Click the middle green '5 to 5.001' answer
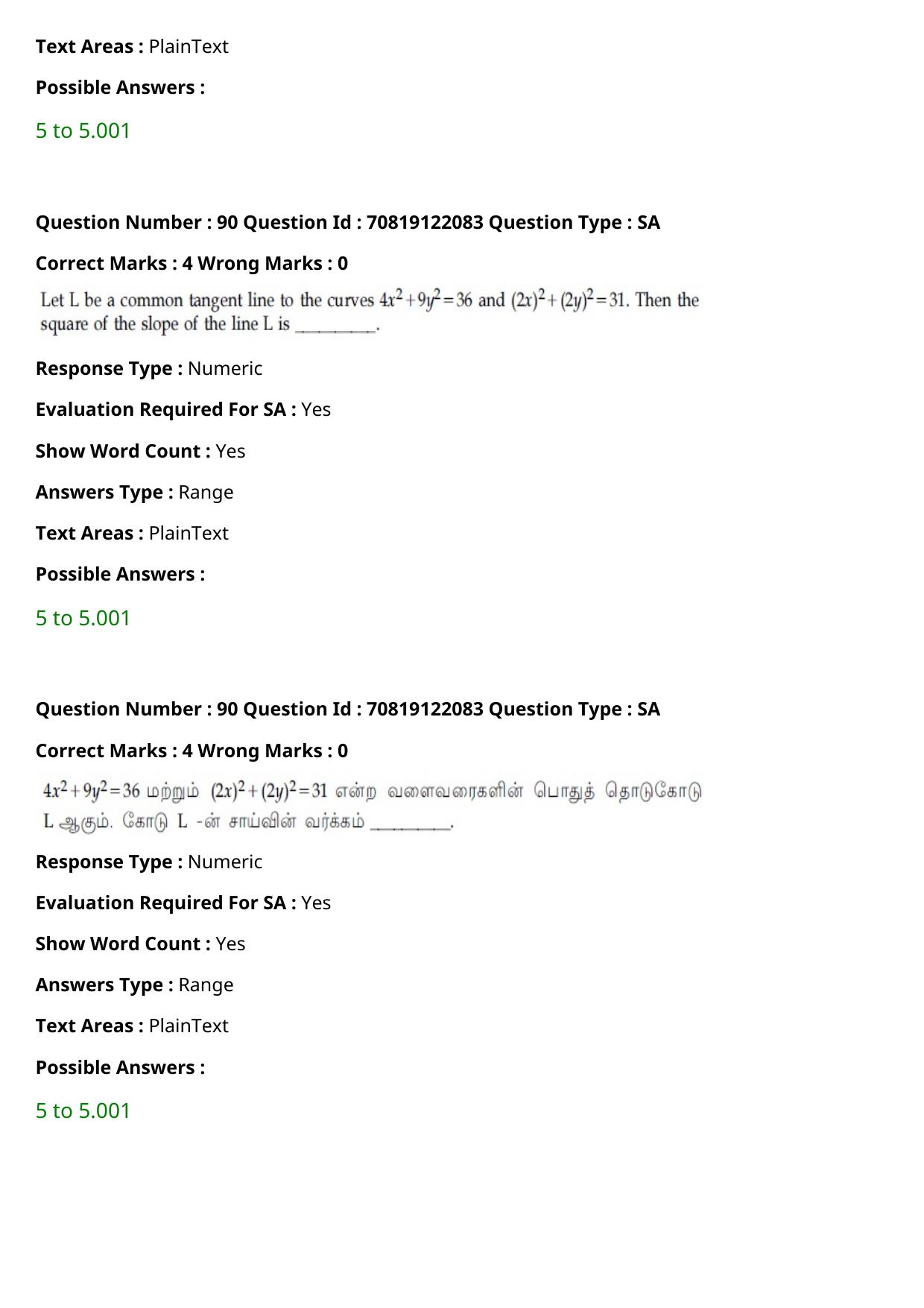 83,618
